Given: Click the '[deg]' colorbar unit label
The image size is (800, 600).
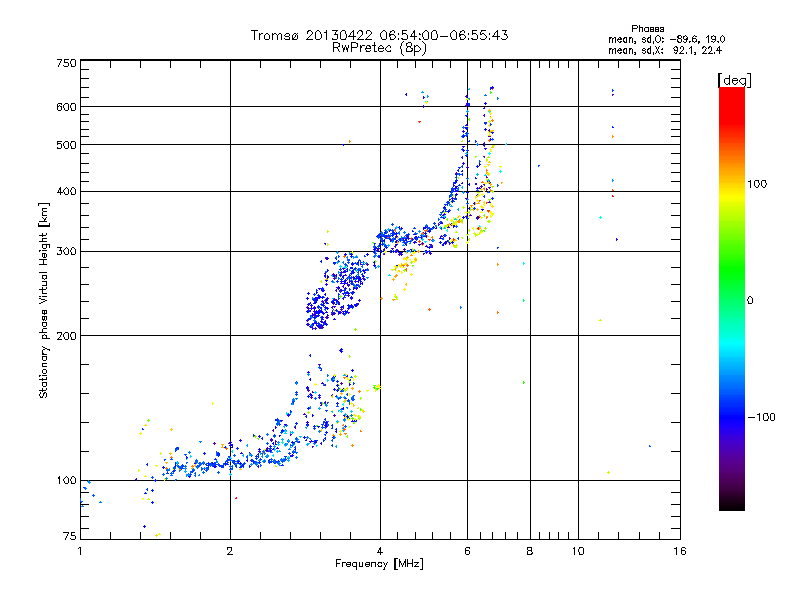Looking at the screenshot, I should point(734,80).
